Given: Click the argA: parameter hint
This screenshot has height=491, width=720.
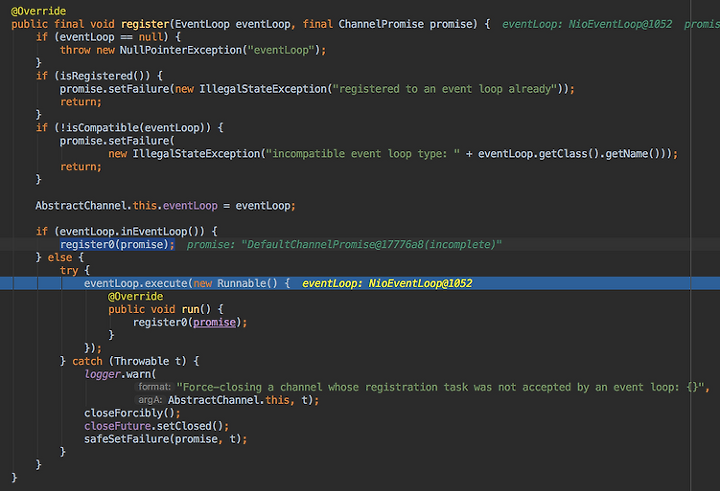Looking at the screenshot, I should click(x=150, y=400).
